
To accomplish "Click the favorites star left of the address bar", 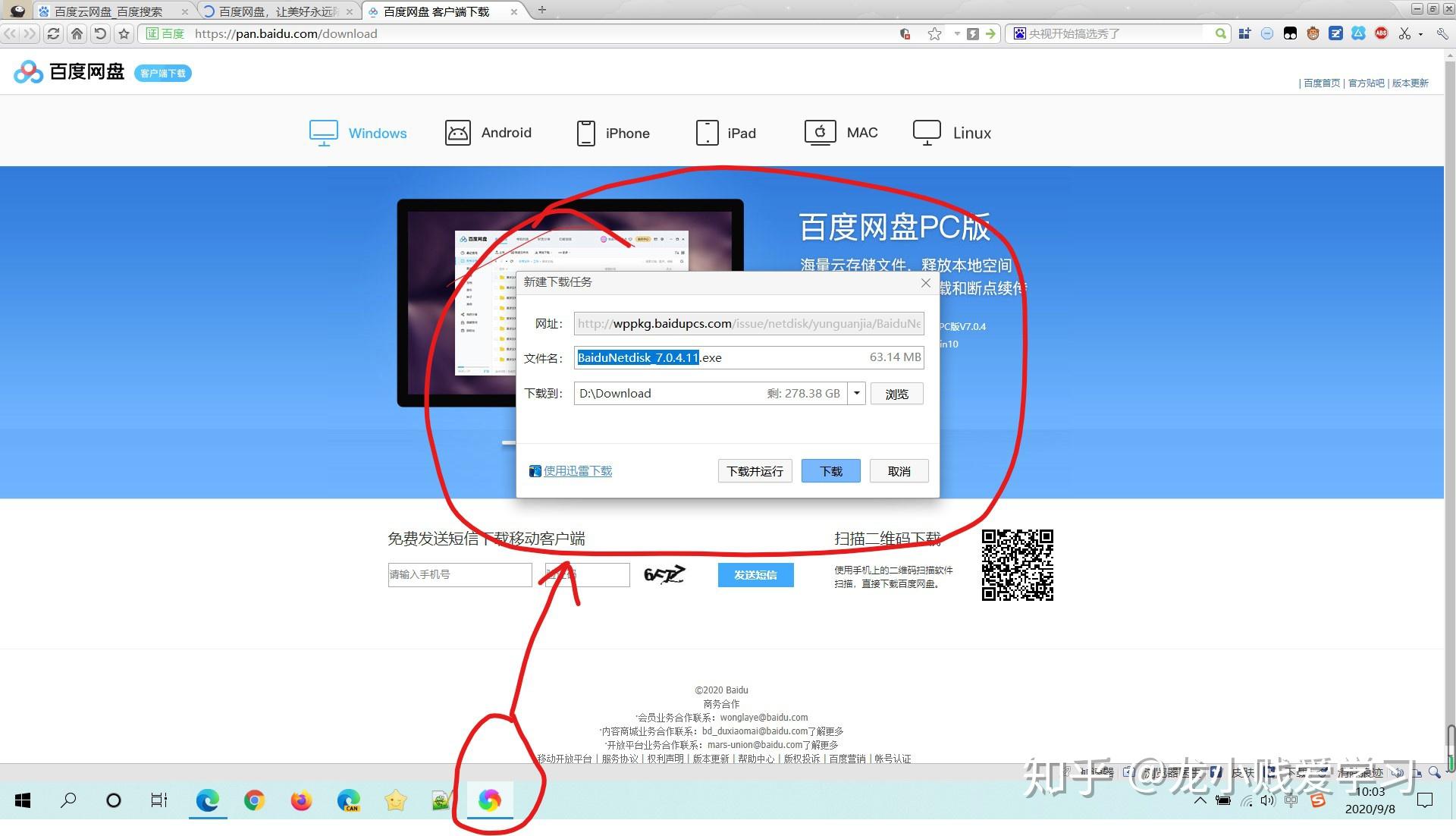I will pyautogui.click(x=124, y=33).
